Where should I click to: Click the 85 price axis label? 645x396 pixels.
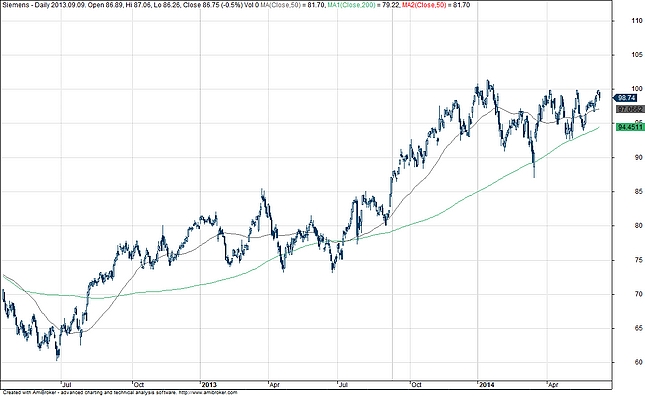(638, 191)
